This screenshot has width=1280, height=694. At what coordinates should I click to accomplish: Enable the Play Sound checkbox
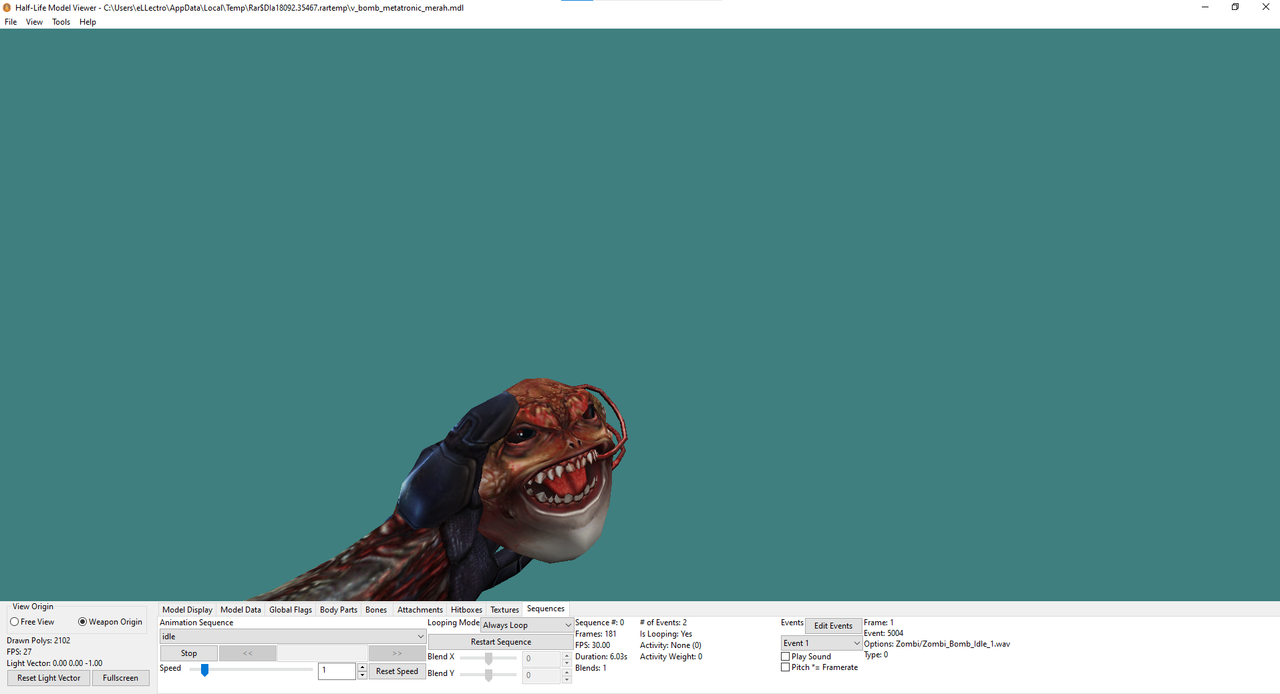[x=785, y=657]
